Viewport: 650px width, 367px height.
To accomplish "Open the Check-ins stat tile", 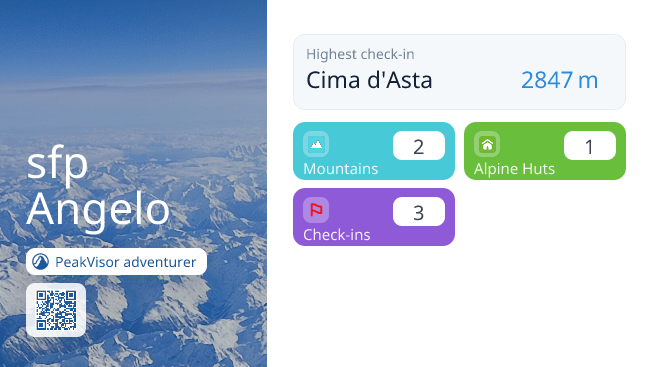I will click(374, 217).
